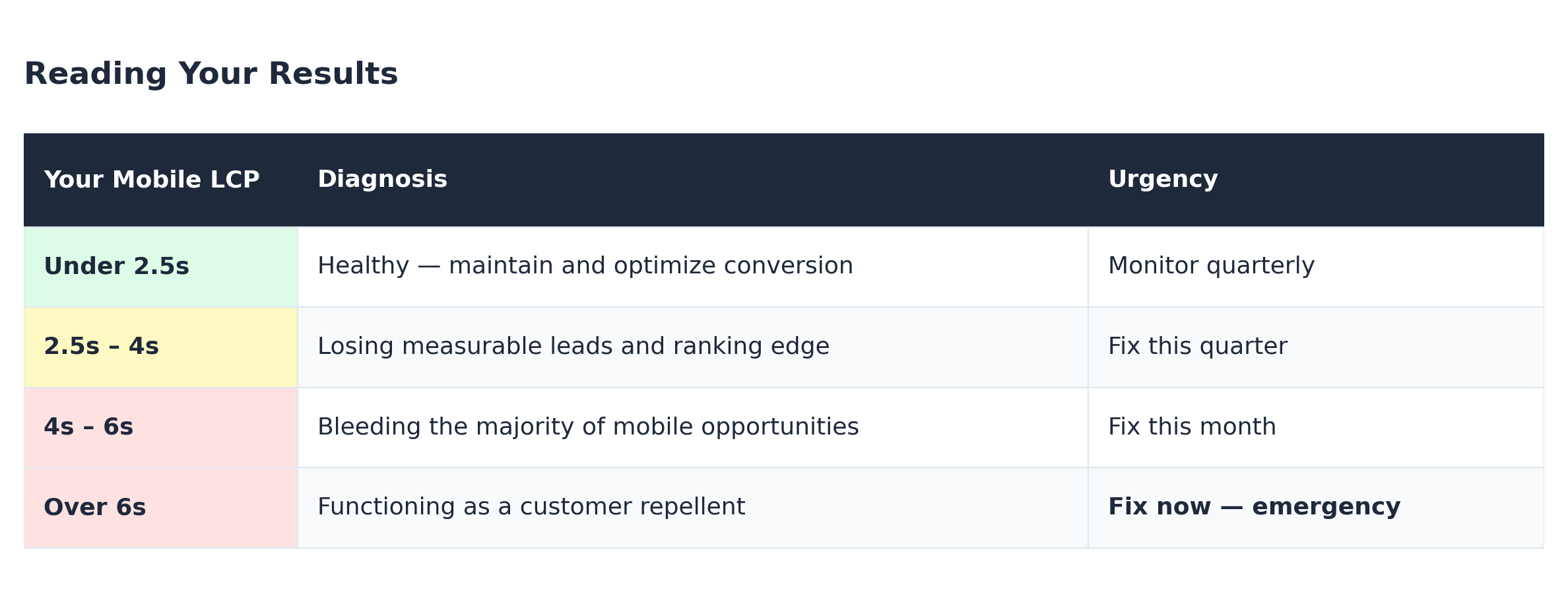
Task: Select the pink Over 6s cell
Action: tap(161, 508)
